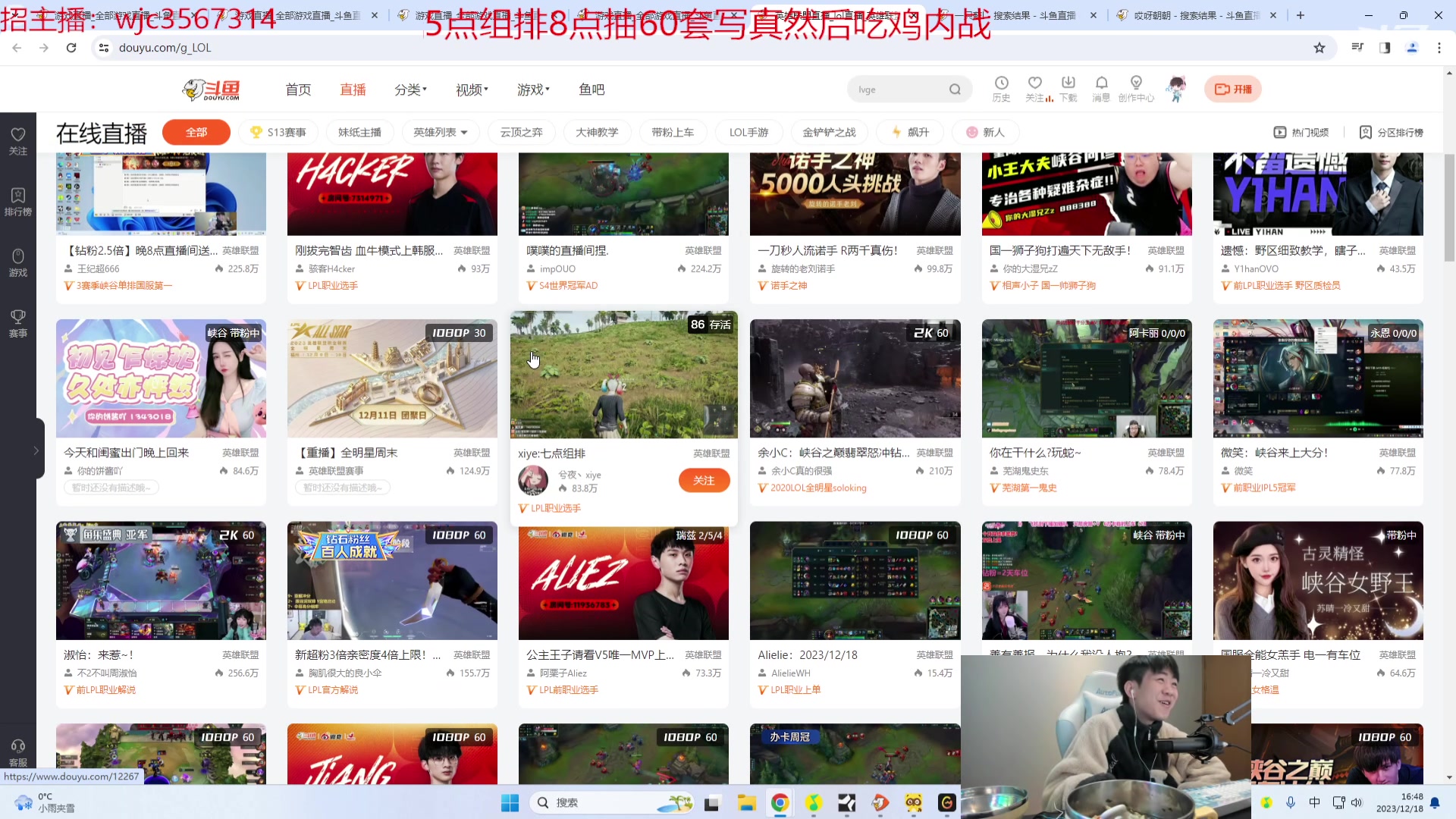Expand the 英雄列表 dropdown filter
Image resolution: width=1456 pixels, height=819 pixels.
441,132
